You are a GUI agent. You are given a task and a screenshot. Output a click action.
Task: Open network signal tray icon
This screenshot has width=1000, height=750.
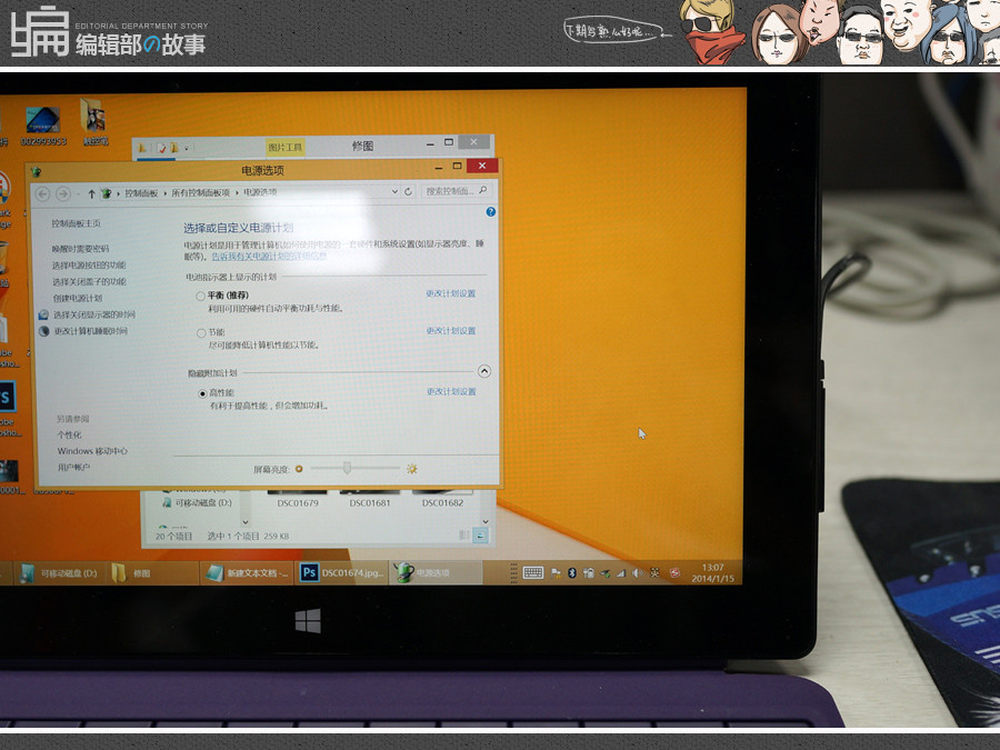[621, 573]
